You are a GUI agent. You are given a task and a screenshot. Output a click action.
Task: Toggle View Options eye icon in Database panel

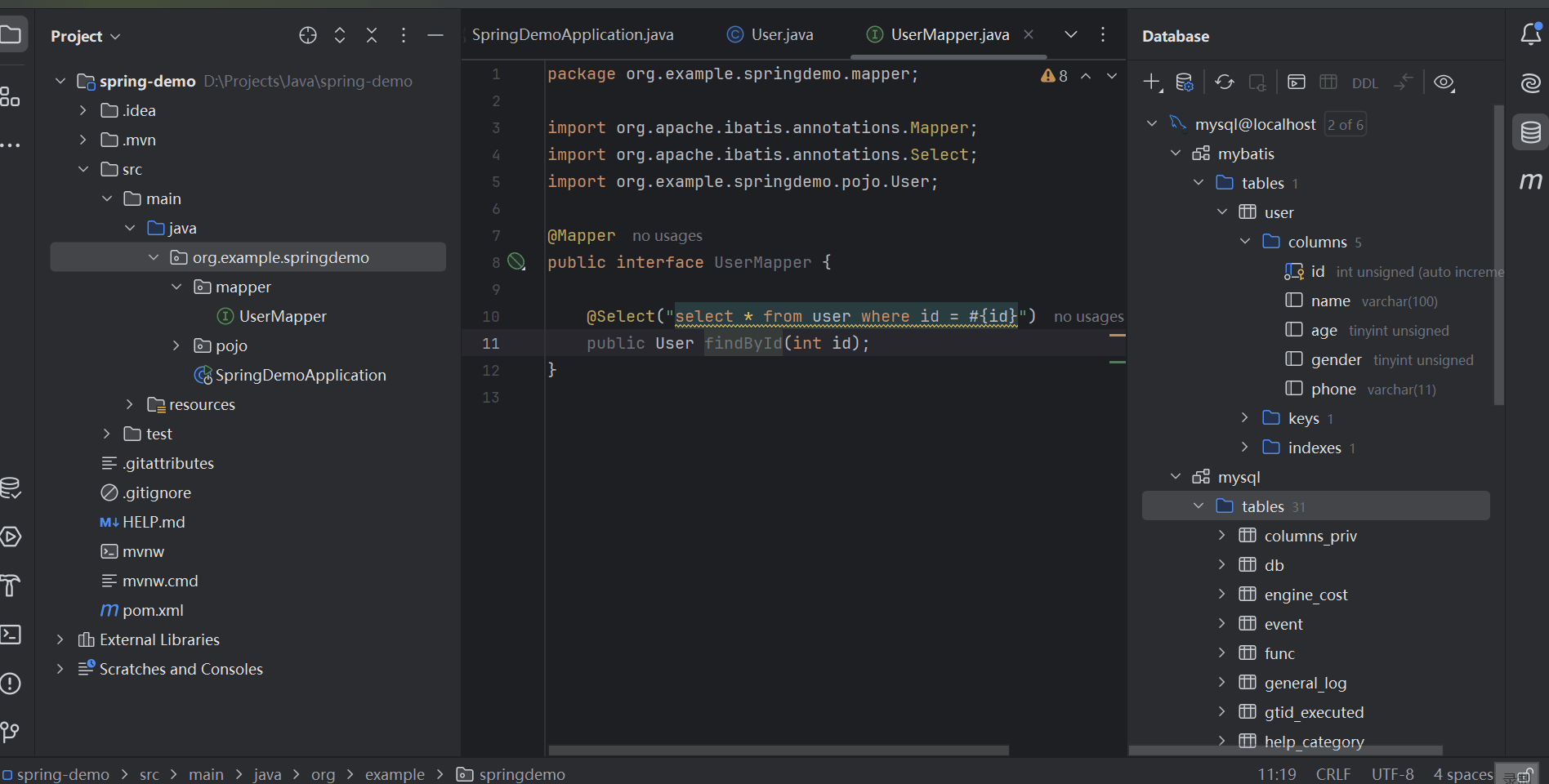tap(1444, 82)
